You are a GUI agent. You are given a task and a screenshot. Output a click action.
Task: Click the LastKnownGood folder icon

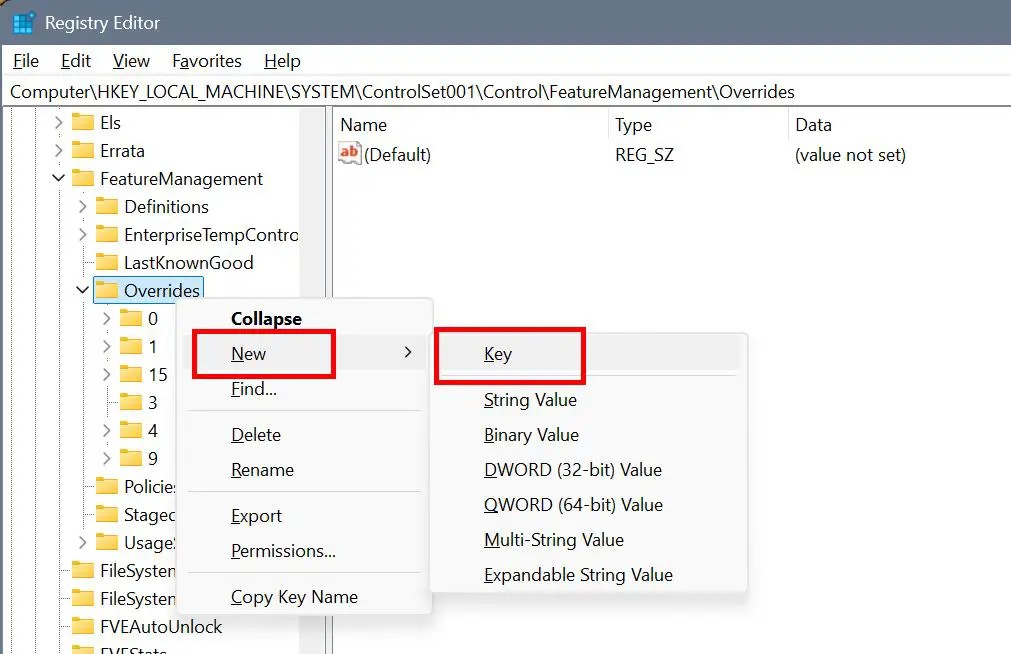(107, 262)
